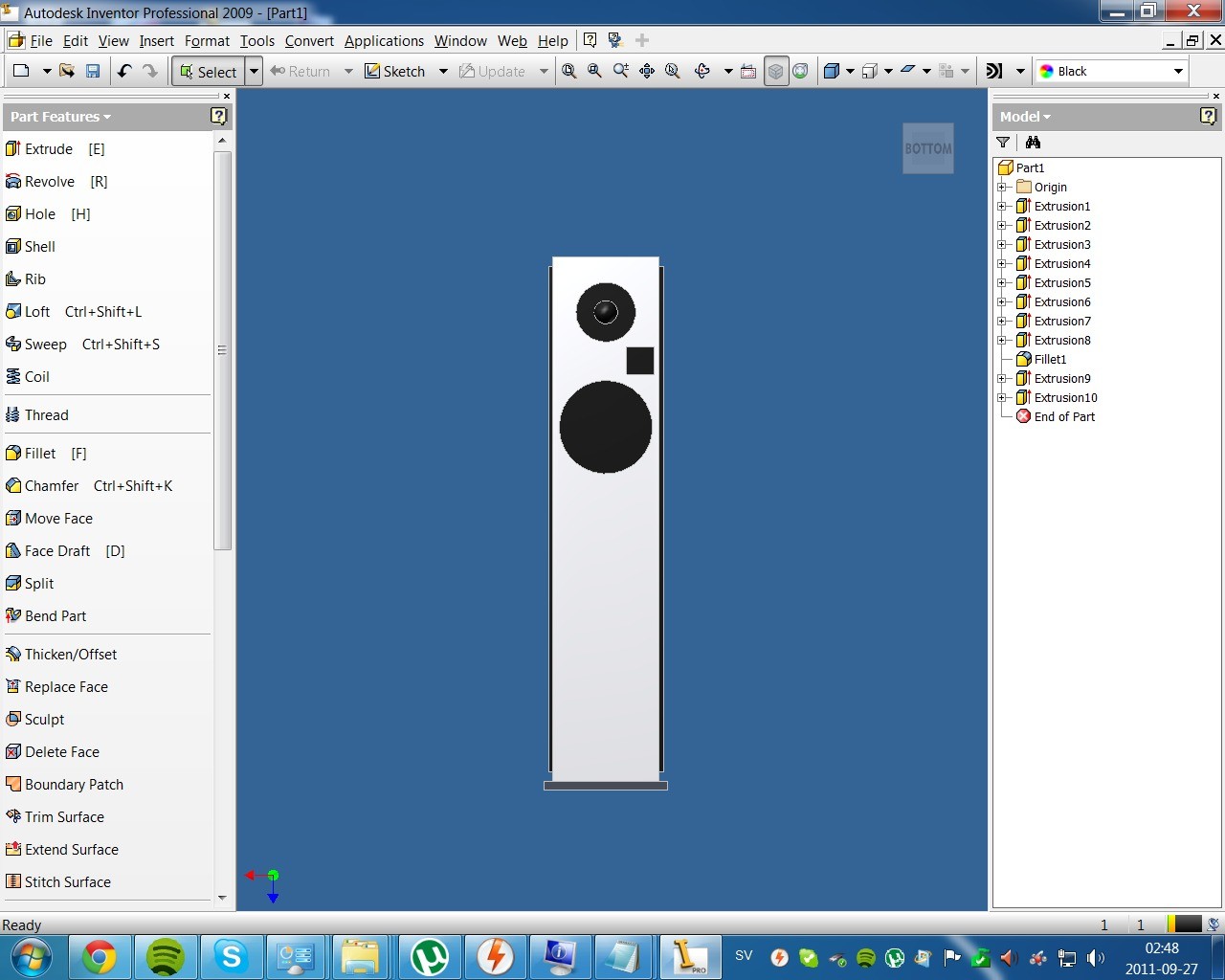Open the Convert menu
Viewport: 1225px width, 980px height.
309,40
